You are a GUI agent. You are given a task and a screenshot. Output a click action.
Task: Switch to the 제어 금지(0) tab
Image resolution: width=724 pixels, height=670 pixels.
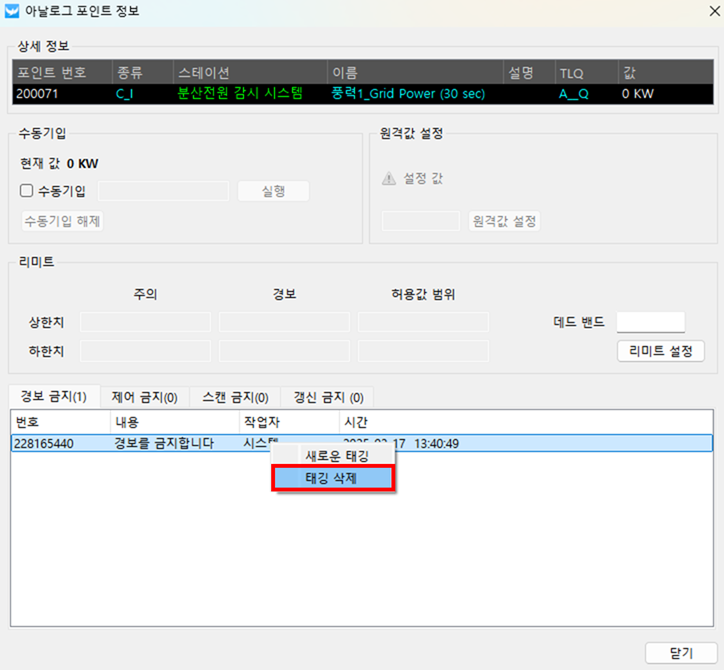click(144, 397)
